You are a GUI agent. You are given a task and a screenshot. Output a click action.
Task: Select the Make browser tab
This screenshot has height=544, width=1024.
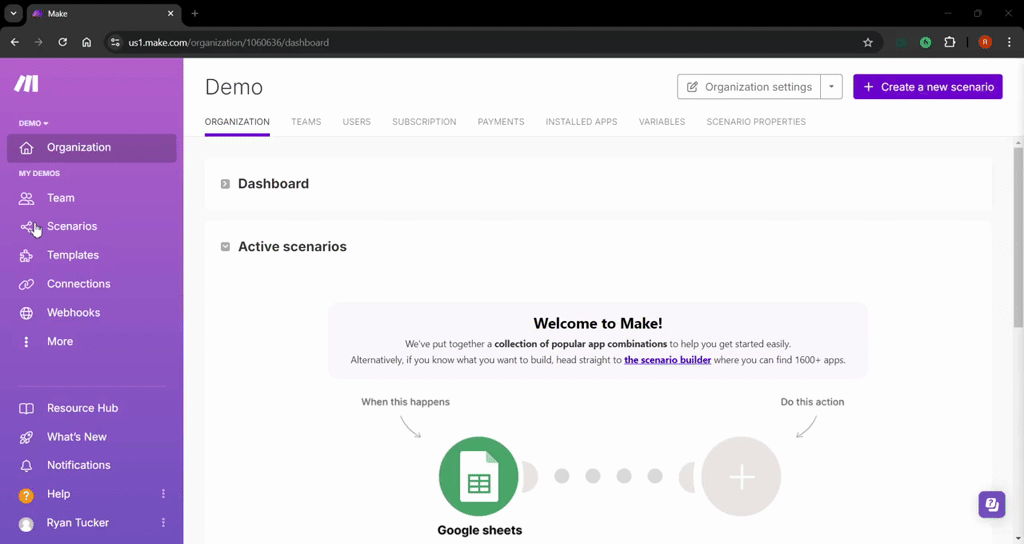click(104, 14)
